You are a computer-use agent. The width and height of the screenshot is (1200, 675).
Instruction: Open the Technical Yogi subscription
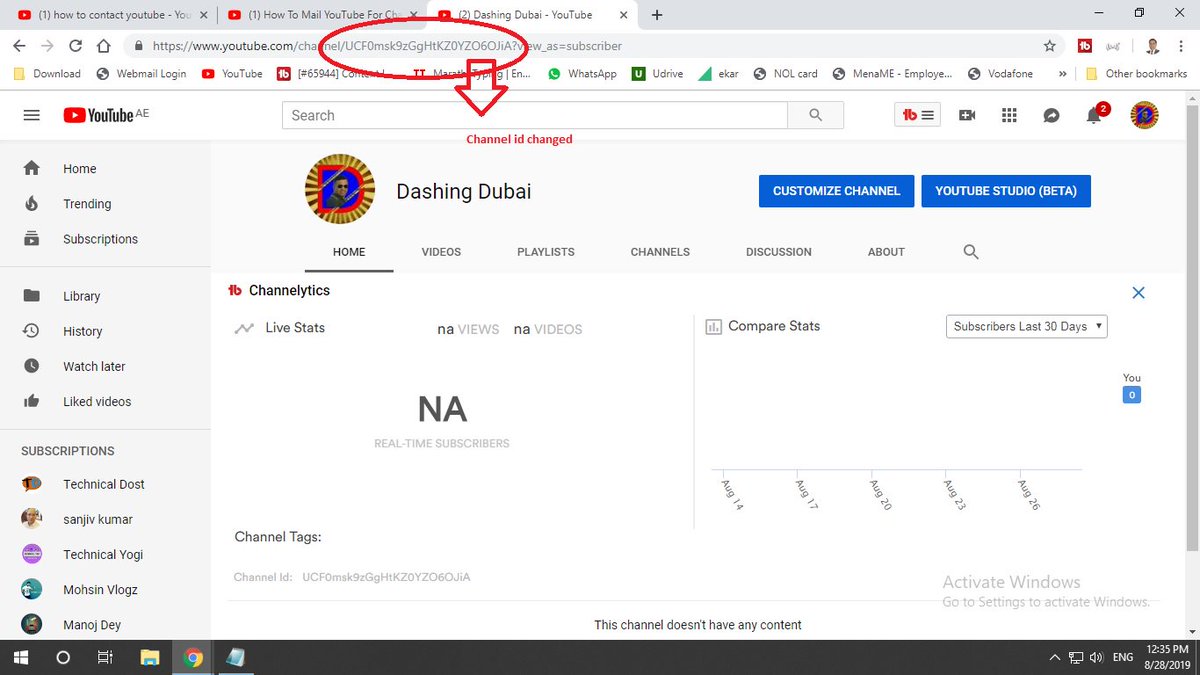(105, 554)
